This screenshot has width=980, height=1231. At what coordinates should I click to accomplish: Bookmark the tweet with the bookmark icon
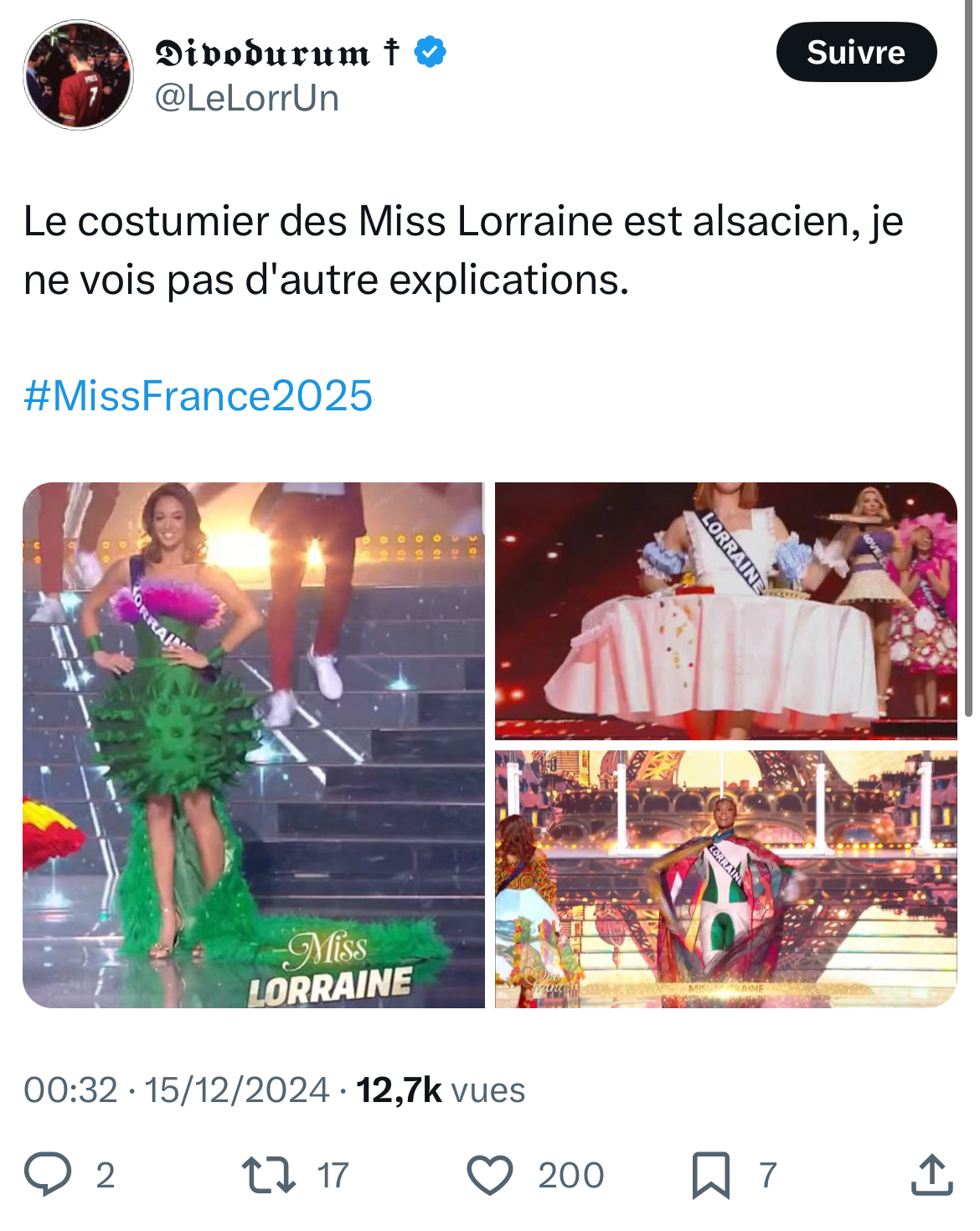tap(710, 1175)
